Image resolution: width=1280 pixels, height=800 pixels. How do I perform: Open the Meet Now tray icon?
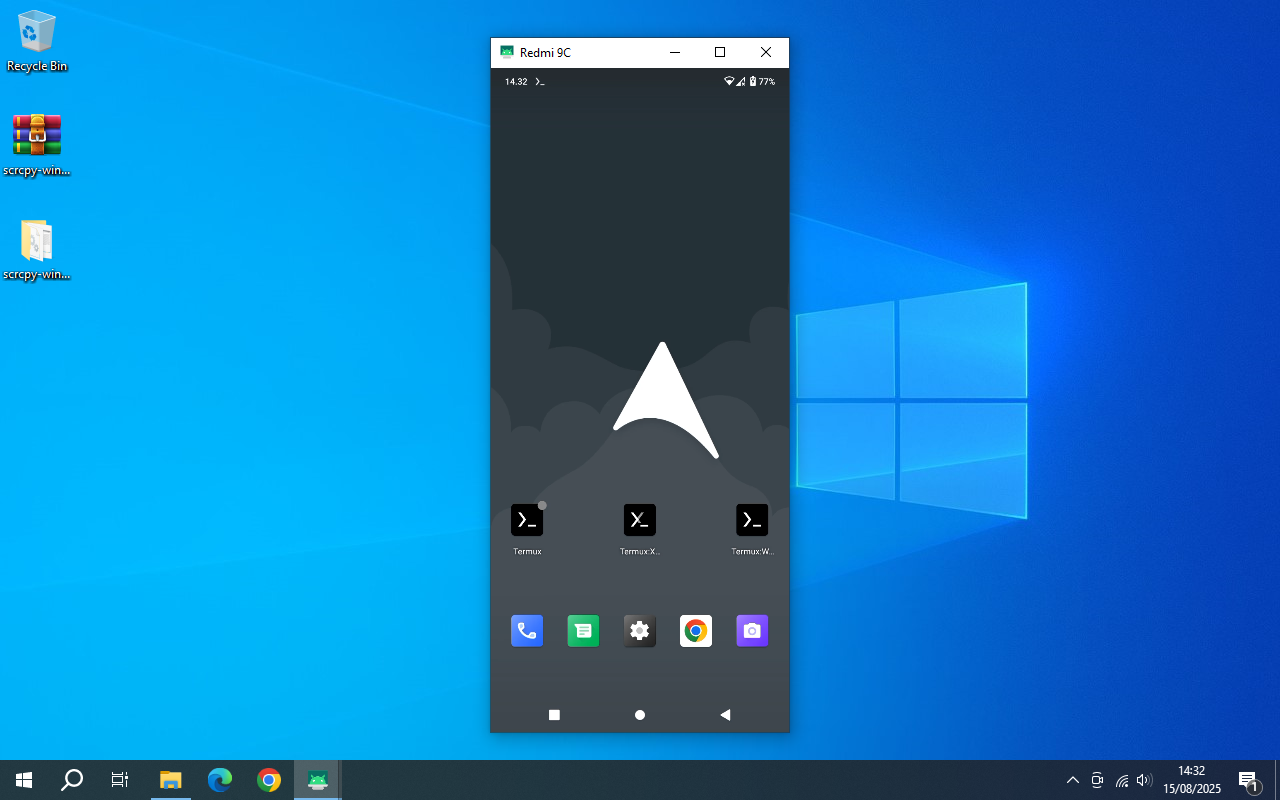coord(1097,780)
